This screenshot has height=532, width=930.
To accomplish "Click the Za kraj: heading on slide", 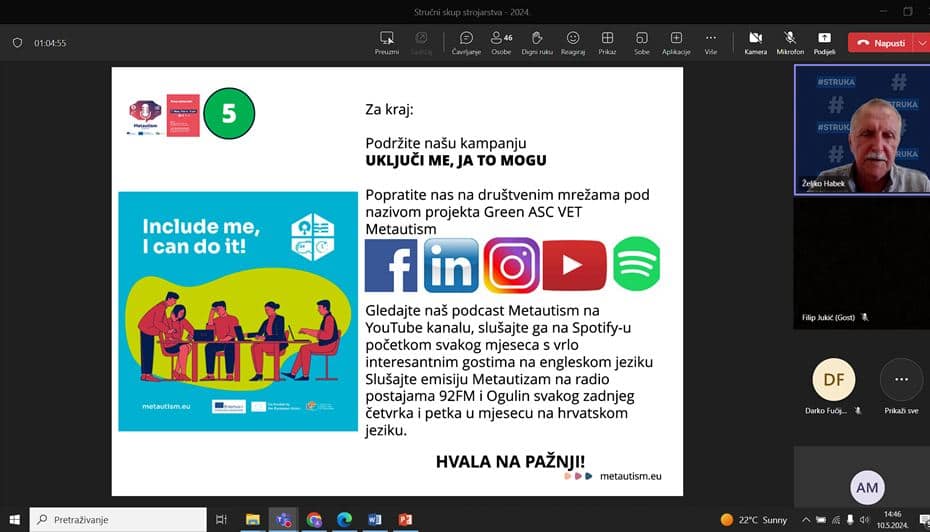I will 389,109.
